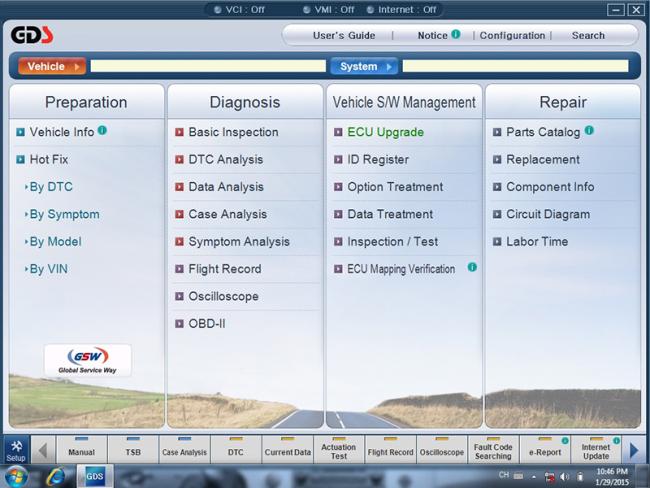Open the Windows Start menu

click(x=17, y=476)
